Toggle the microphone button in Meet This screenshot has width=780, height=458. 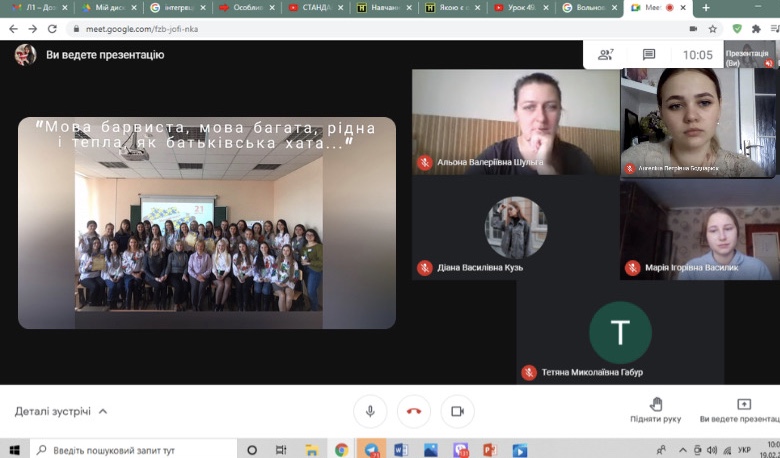pyautogui.click(x=370, y=411)
